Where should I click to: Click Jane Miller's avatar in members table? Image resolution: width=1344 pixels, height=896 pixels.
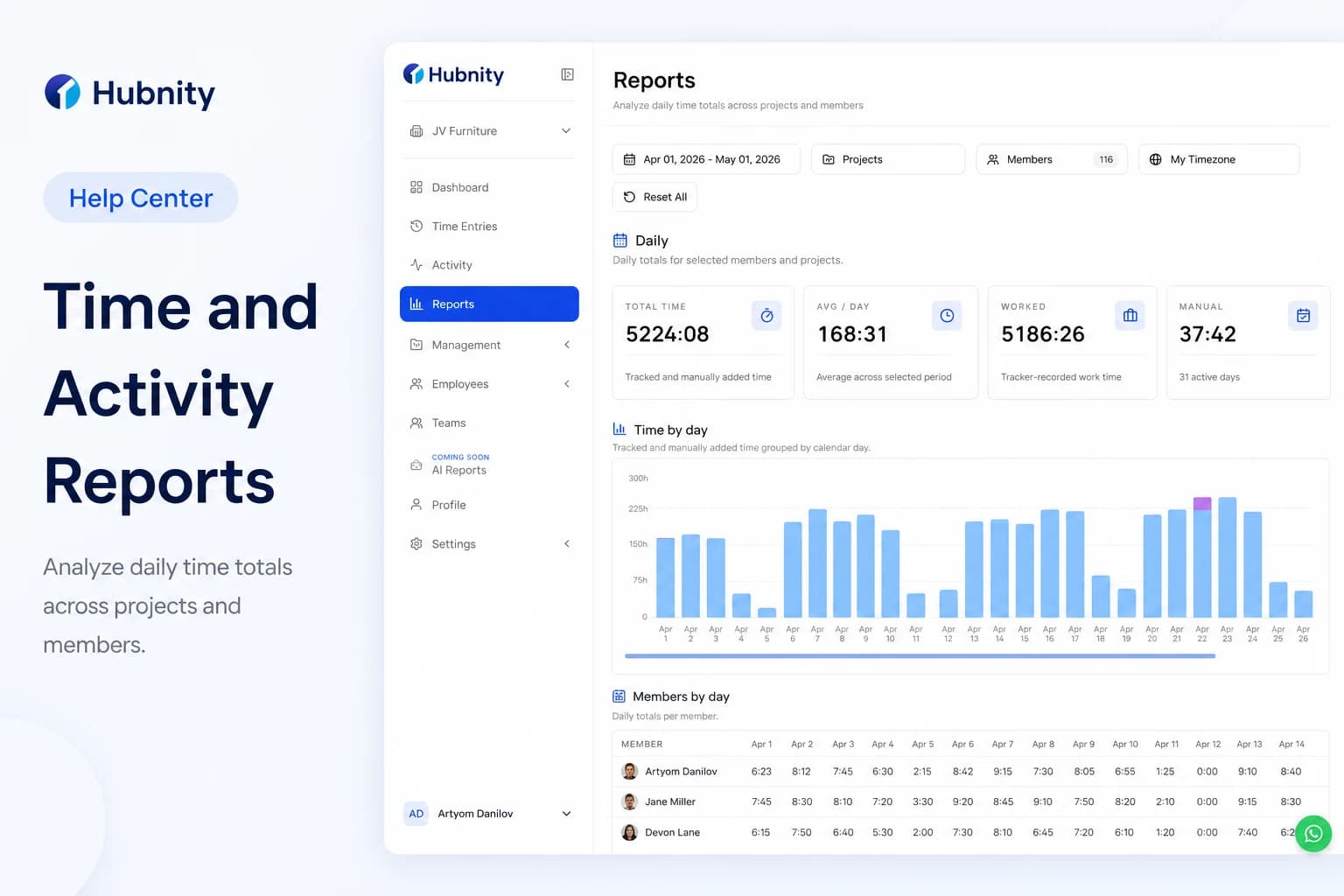tap(629, 801)
